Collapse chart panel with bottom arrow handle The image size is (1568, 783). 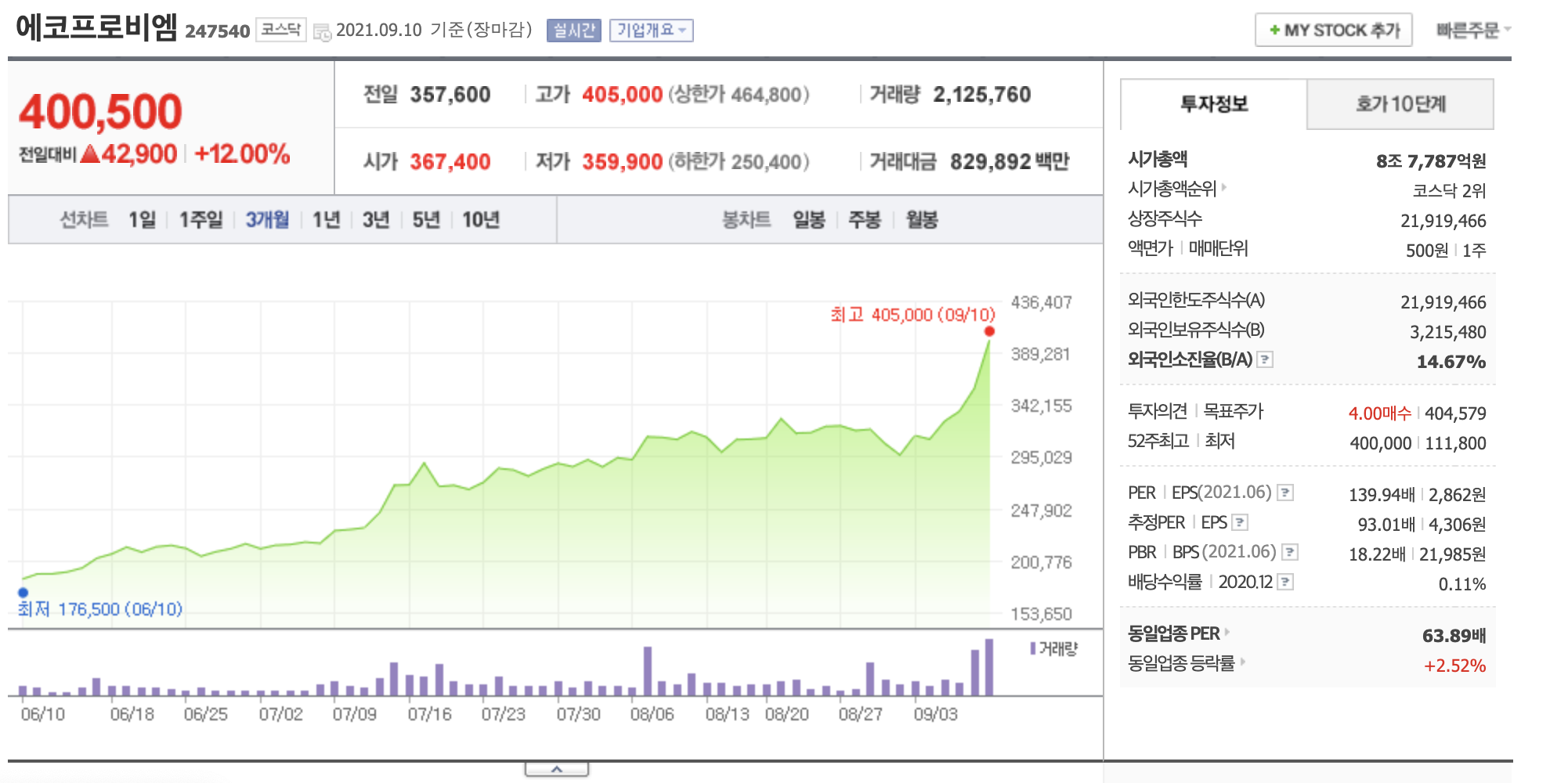[x=557, y=770]
